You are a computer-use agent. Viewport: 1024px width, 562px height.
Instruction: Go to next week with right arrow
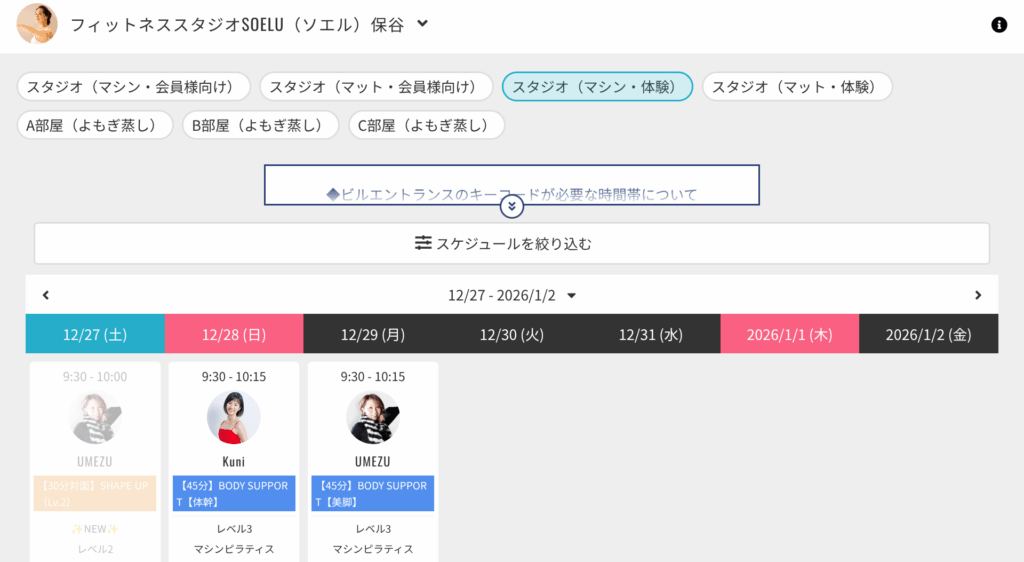click(x=978, y=295)
